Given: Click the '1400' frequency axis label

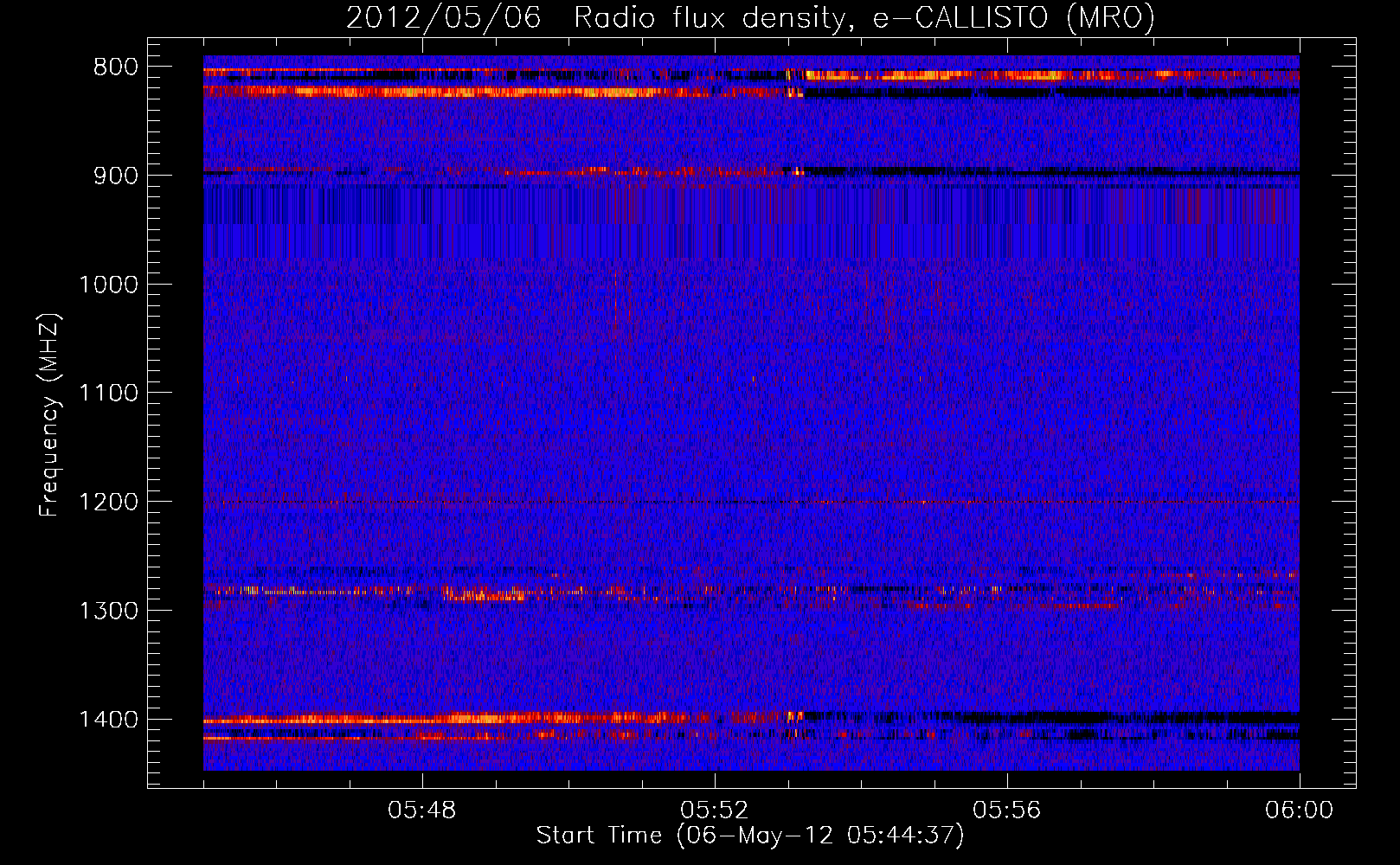Looking at the screenshot, I should pos(109,720).
